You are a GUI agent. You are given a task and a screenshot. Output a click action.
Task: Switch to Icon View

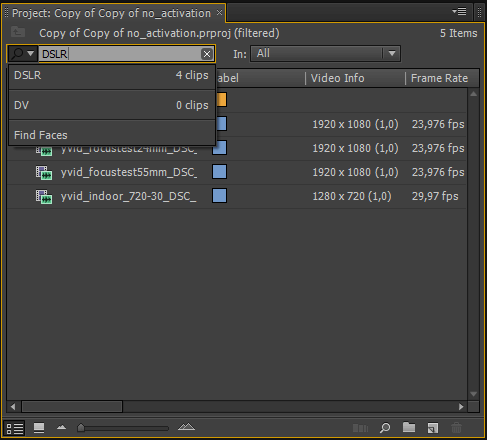coord(39,428)
